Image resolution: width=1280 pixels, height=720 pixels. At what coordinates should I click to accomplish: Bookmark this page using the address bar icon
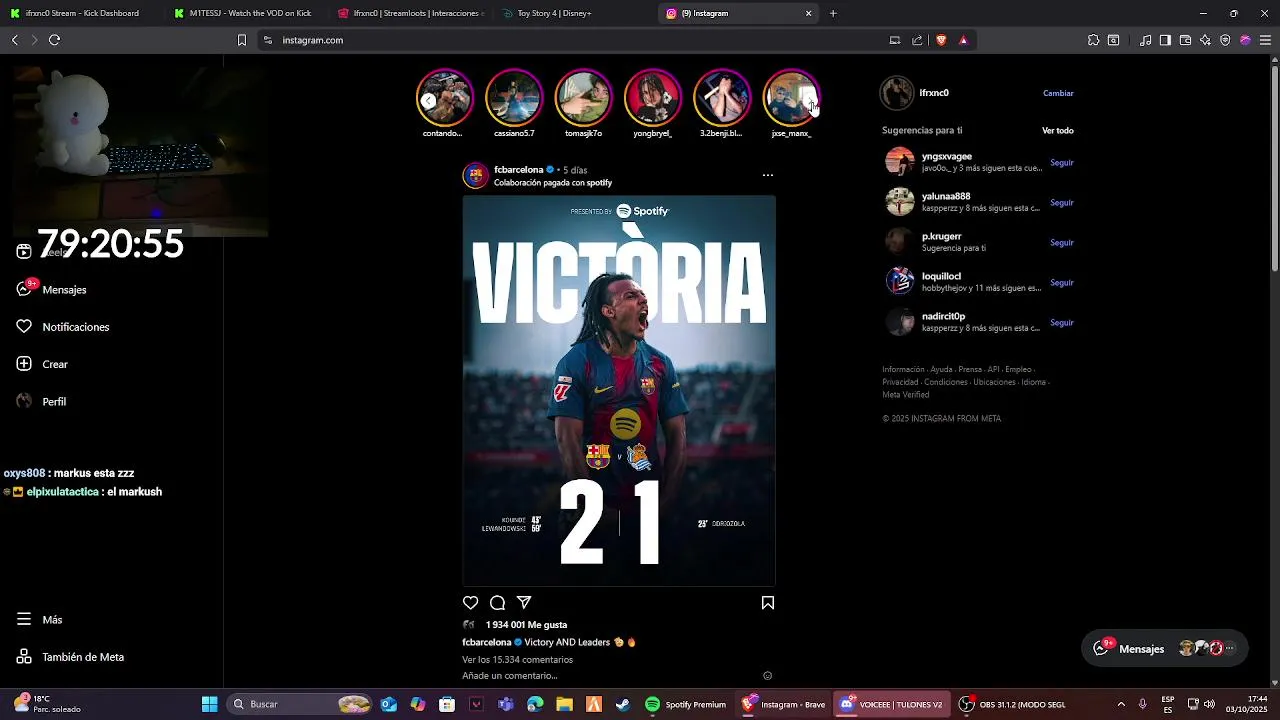pos(241,40)
